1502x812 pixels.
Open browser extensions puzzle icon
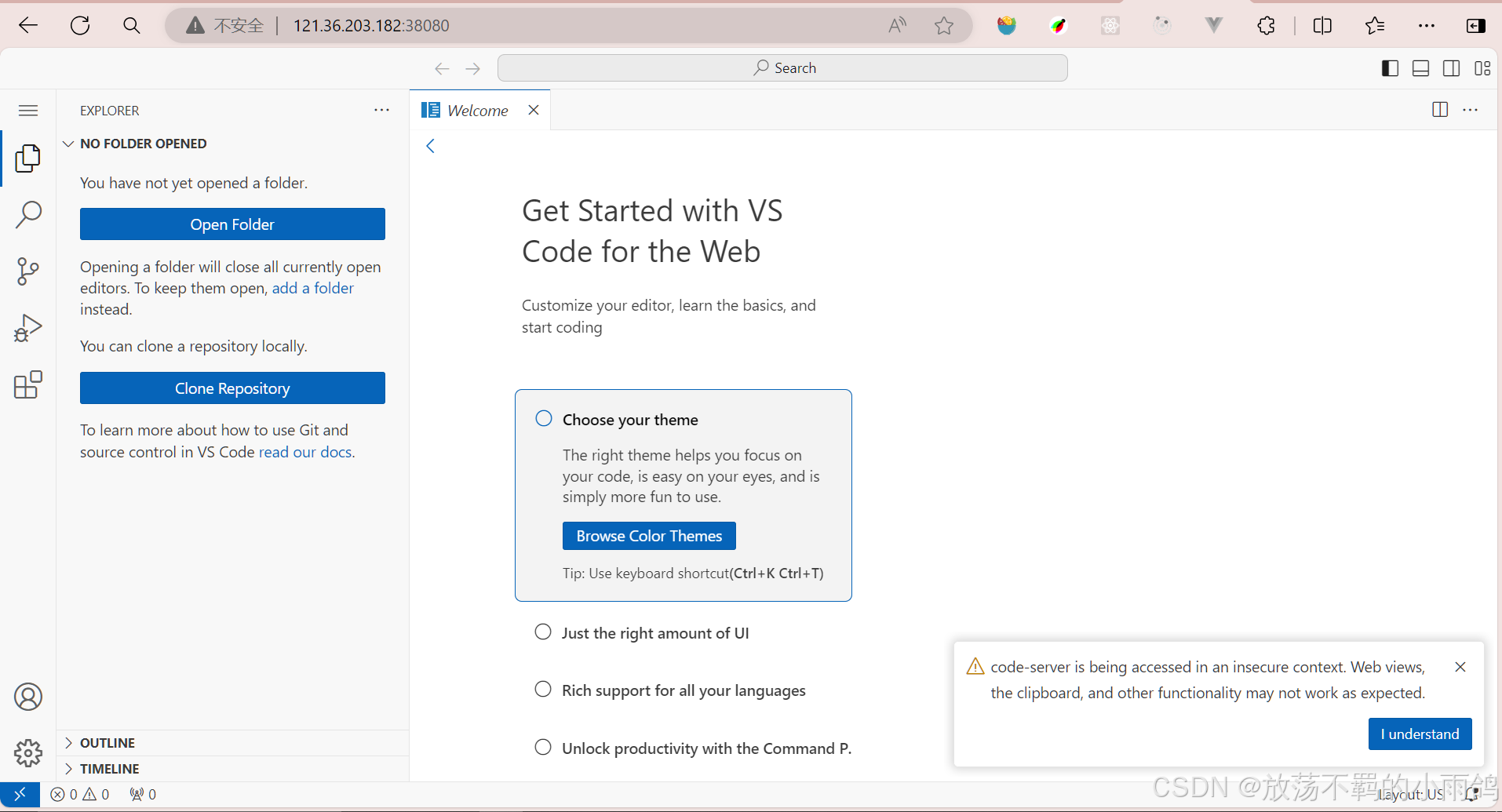tap(1266, 26)
